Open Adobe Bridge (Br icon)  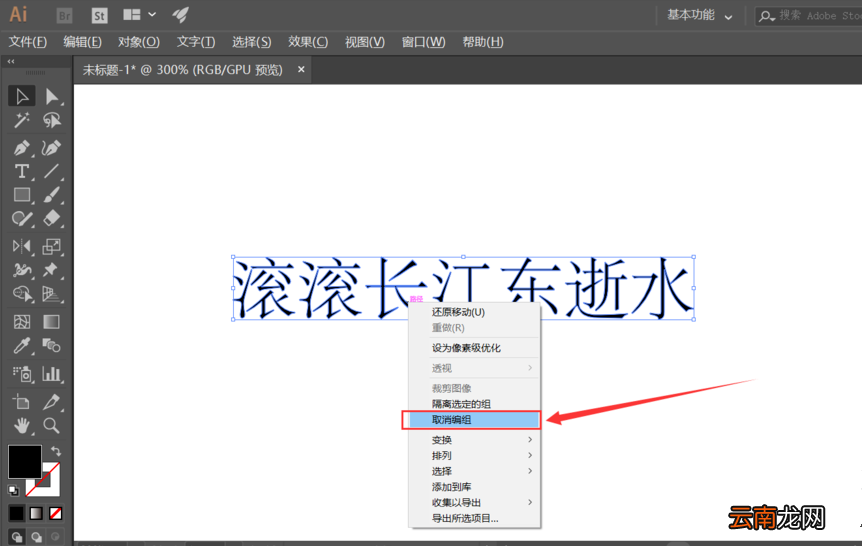pyautogui.click(x=64, y=15)
